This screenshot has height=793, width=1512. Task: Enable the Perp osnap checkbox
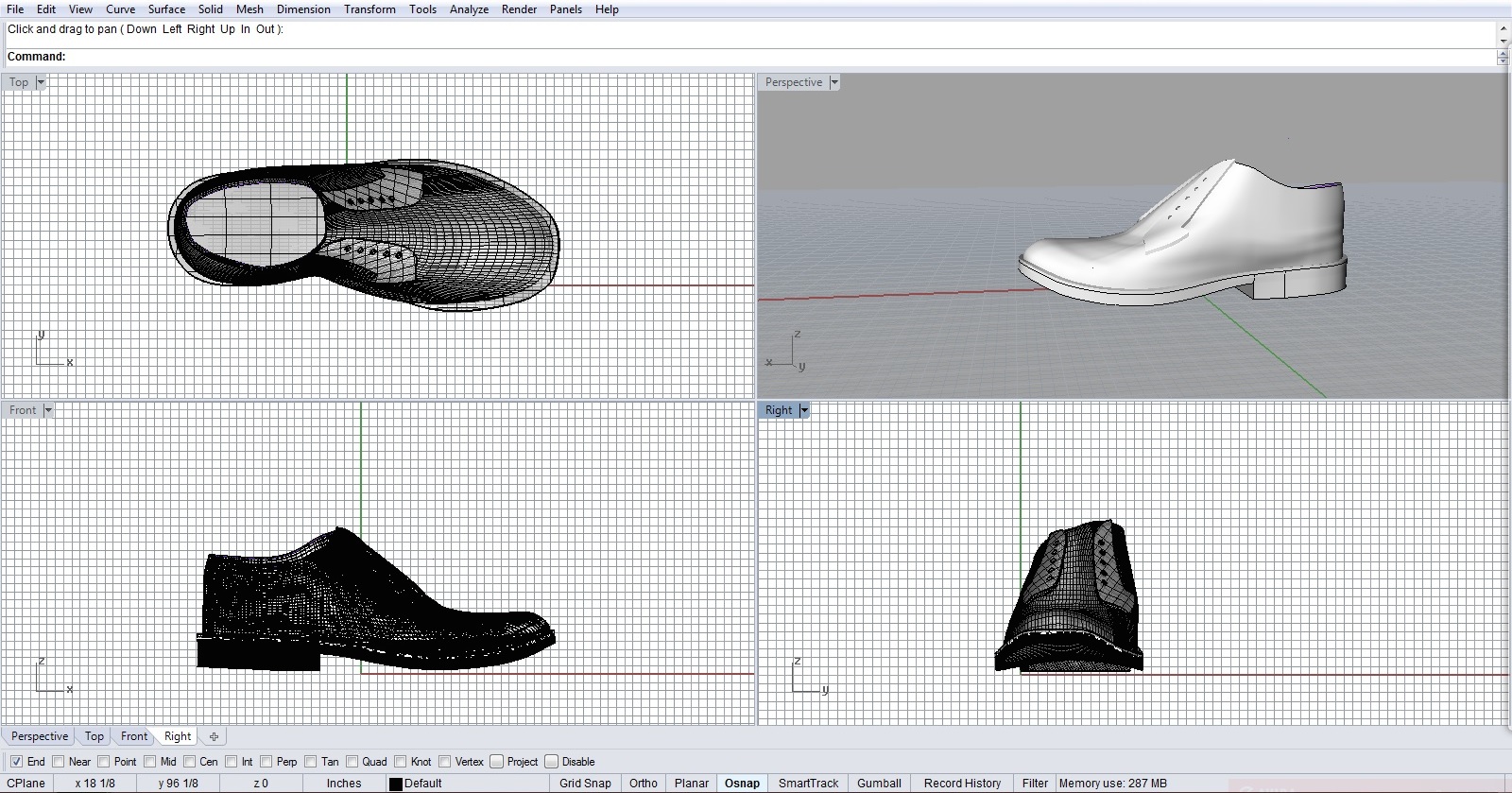click(266, 762)
